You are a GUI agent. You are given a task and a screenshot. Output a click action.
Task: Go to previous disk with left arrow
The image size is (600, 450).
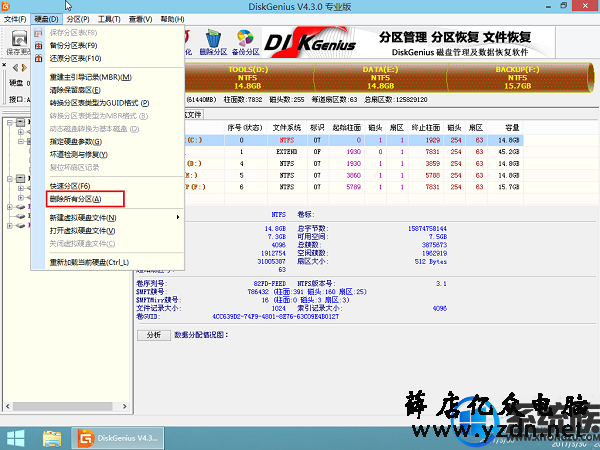[x=15, y=68]
